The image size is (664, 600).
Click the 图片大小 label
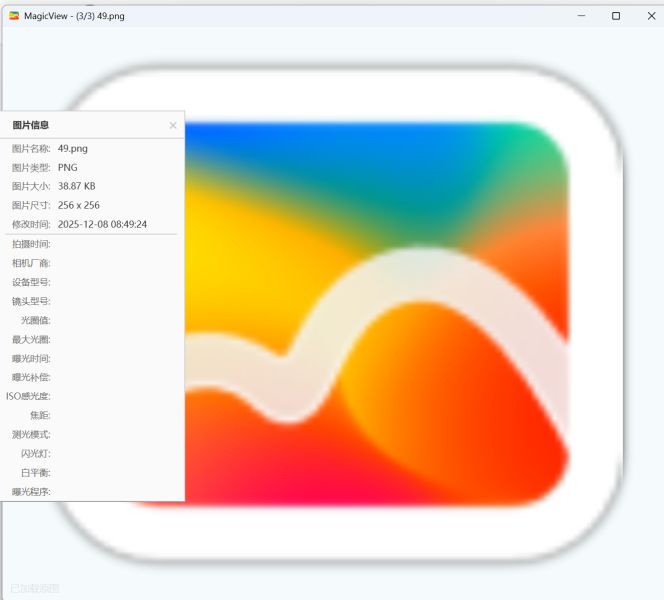[31, 186]
